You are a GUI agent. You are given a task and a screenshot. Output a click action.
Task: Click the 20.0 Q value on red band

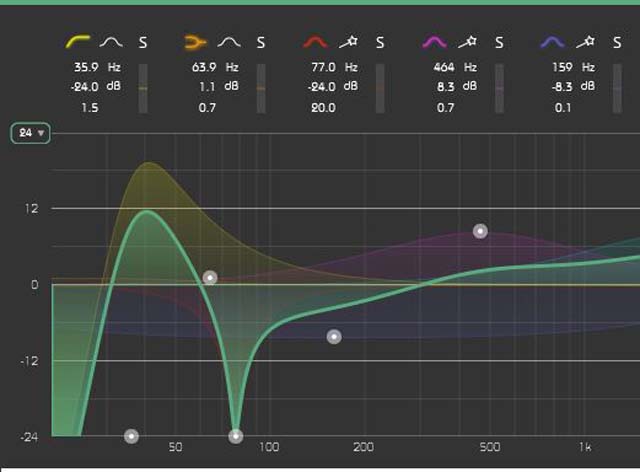click(x=324, y=107)
